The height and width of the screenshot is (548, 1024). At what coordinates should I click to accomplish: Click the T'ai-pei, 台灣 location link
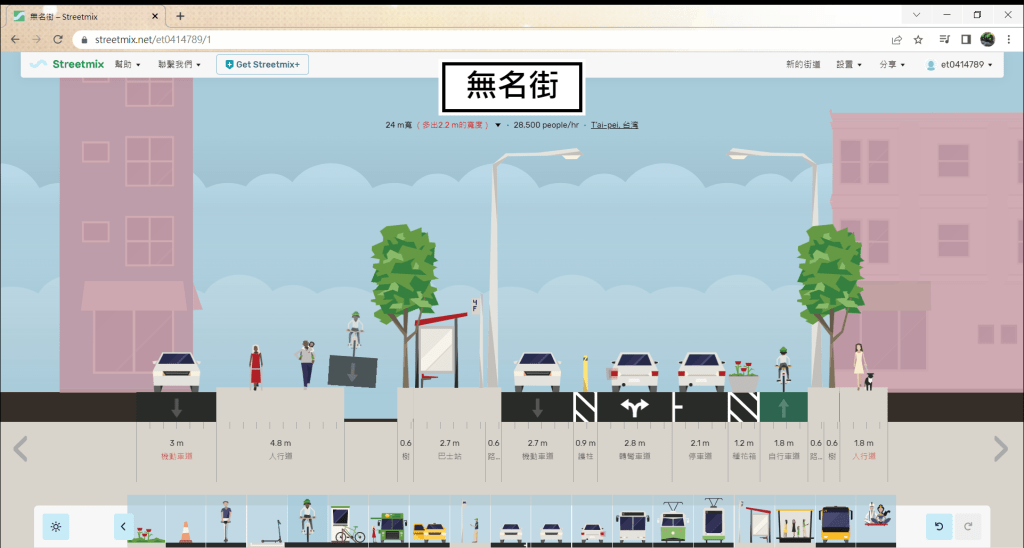[x=615, y=125]
